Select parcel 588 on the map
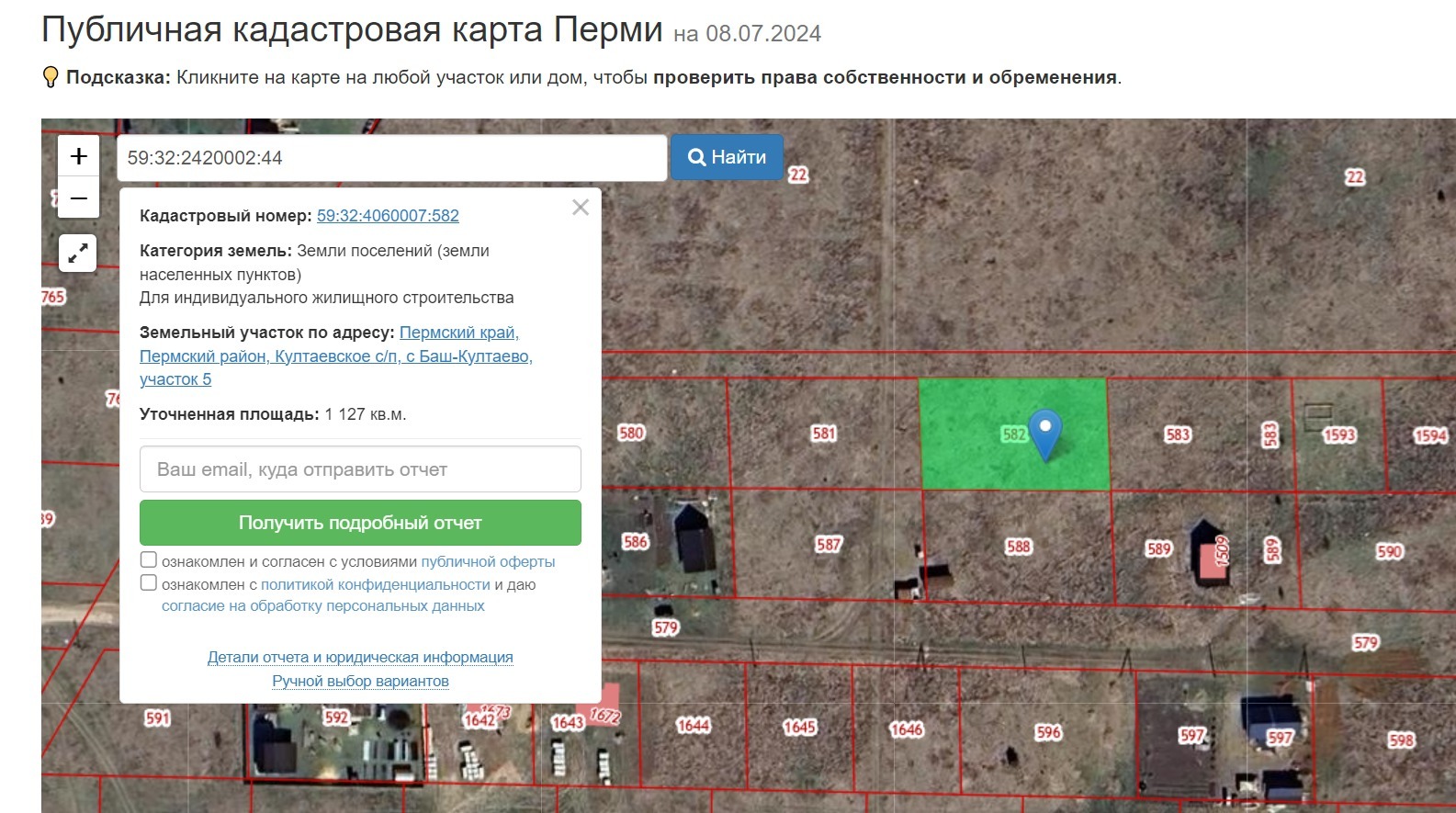The height and width of the screenshot is (813, 1456). 1018,547
